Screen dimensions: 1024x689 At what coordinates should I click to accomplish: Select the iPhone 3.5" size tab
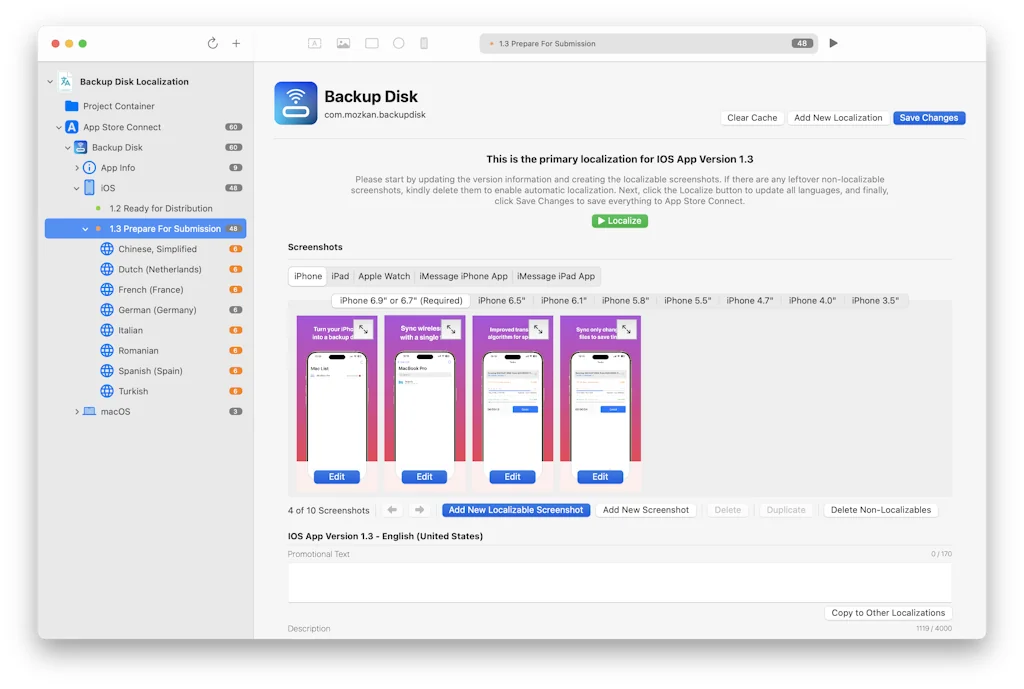(x=875, y=300)
